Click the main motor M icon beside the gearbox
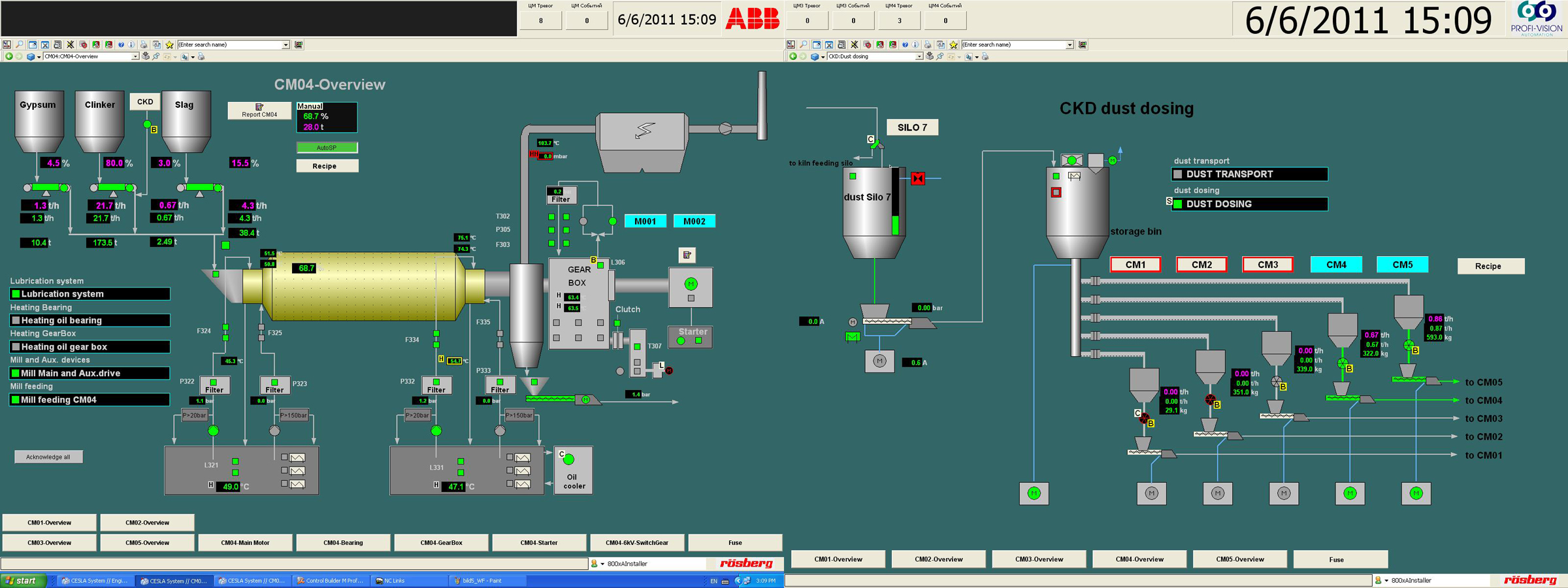The width and height of the screenshot is (1568, 588). 691,284
